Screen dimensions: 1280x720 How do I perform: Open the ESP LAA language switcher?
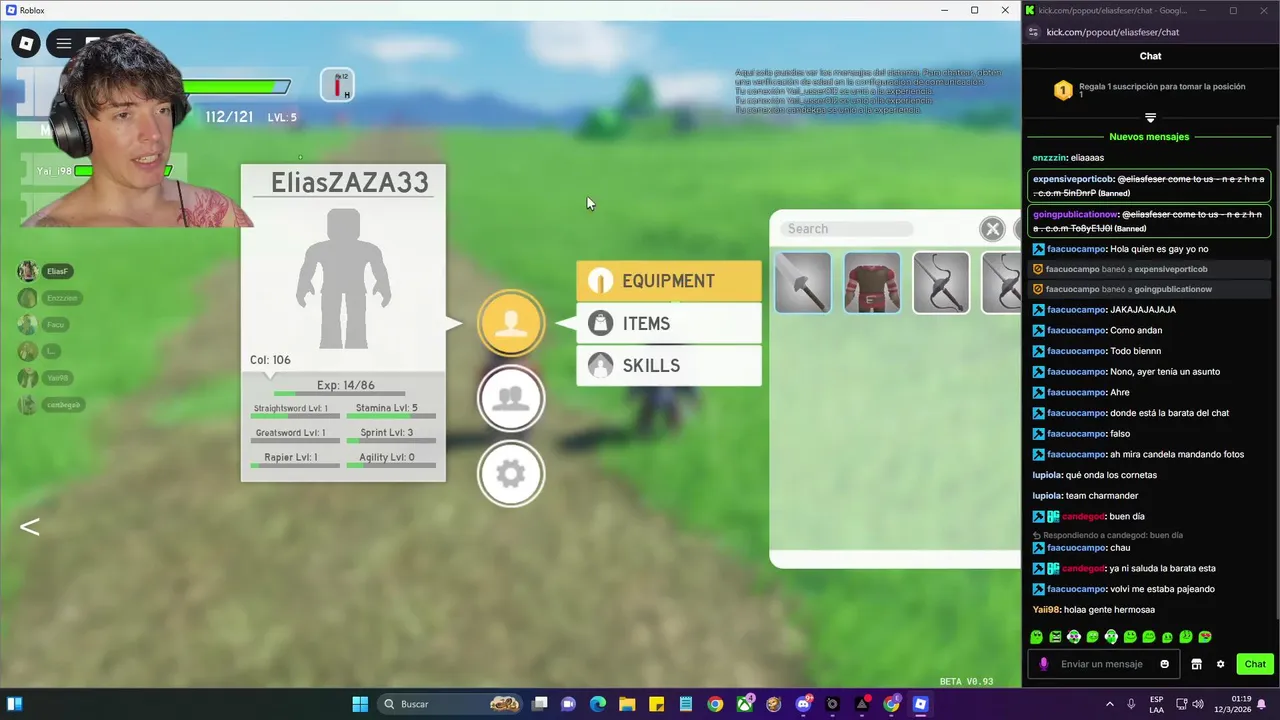point(1156,704)
